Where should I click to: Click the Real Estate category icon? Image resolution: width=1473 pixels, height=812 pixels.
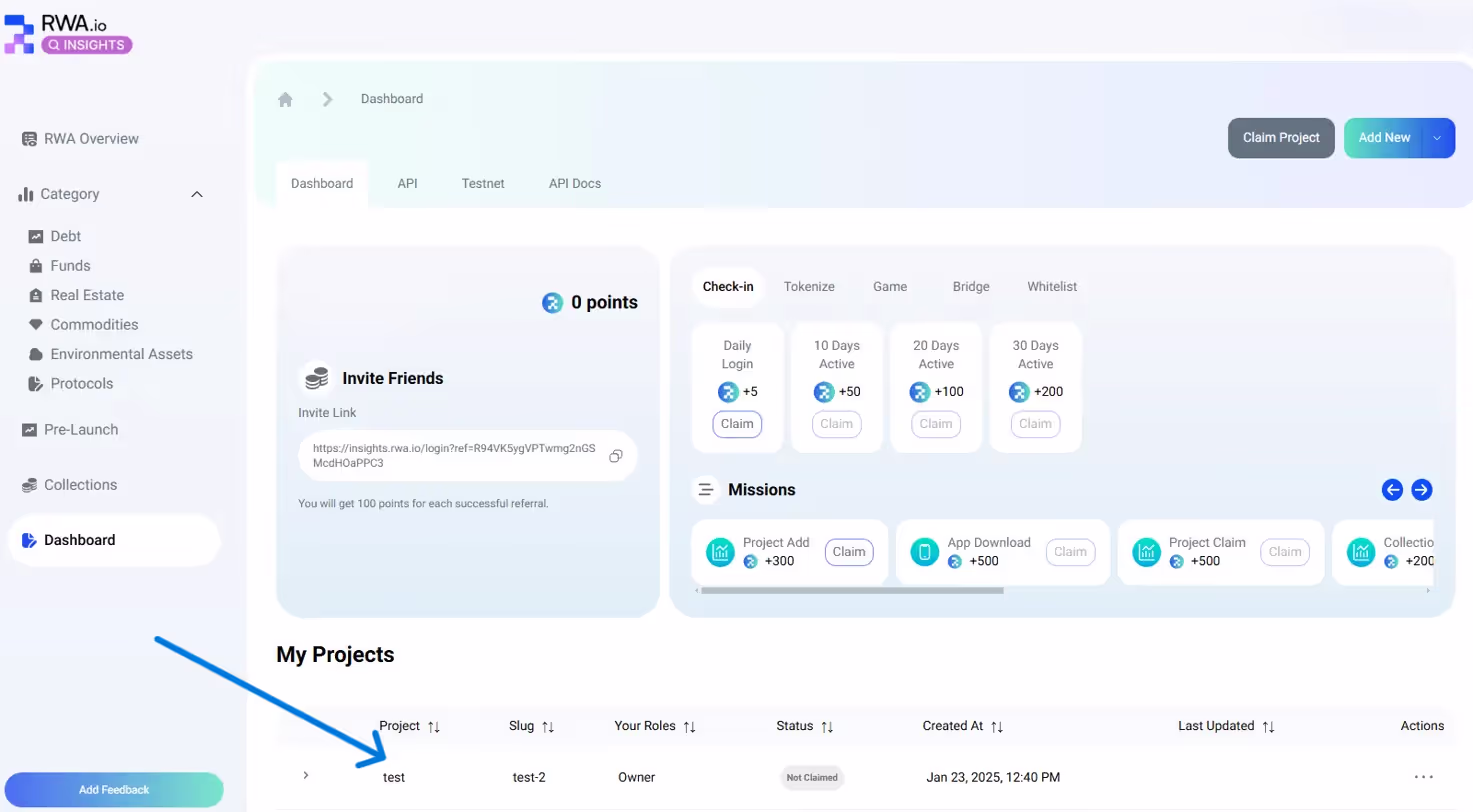click(x=36, y=296)
